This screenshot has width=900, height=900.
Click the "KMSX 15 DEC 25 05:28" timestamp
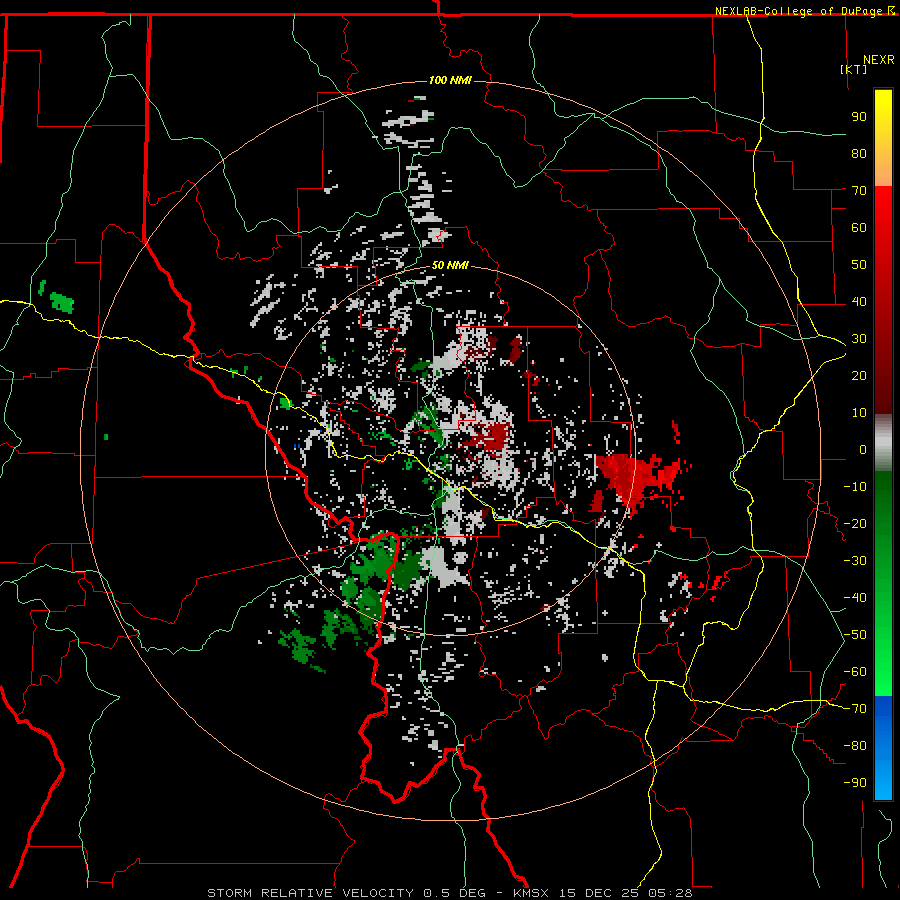(x=603, y=893)
